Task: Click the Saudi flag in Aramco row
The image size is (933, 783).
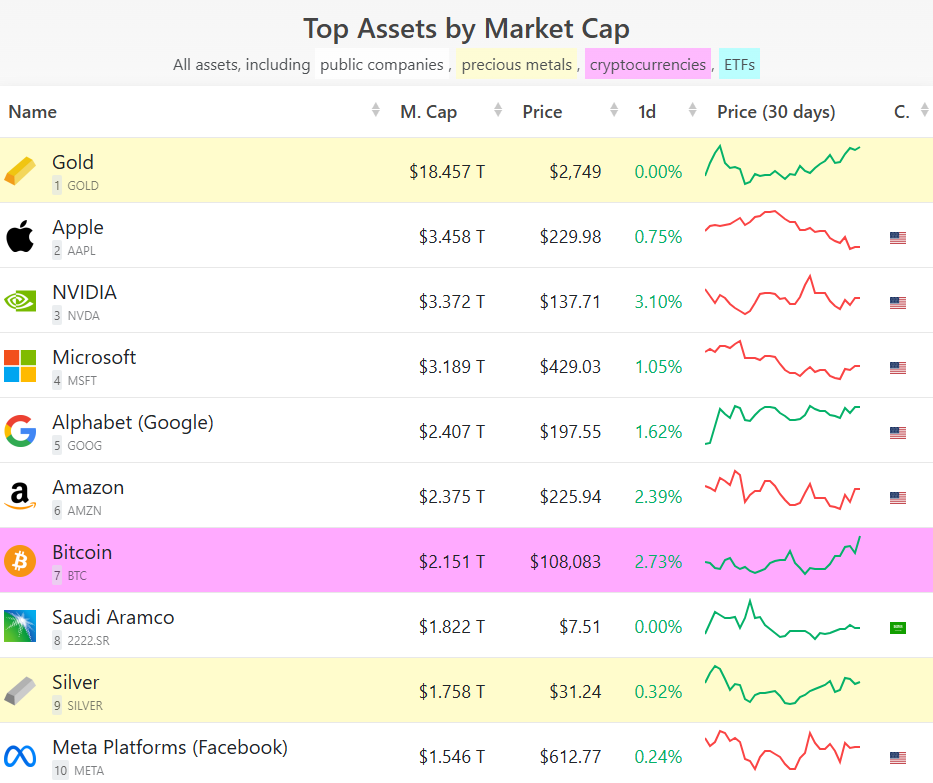Action: [898, 628]
